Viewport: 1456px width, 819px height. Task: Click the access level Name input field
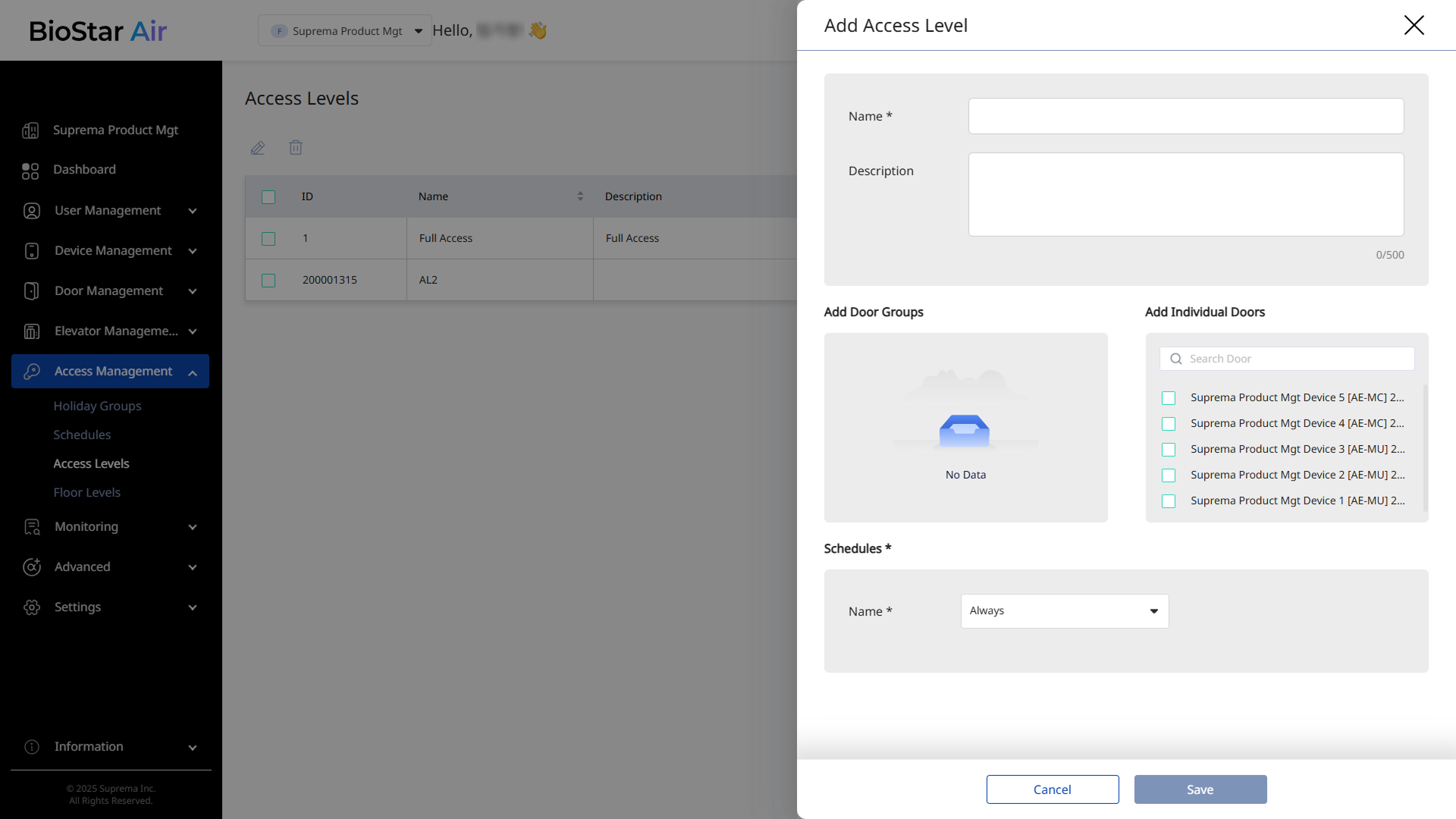pyautogui.click(x=1185, y=116)
